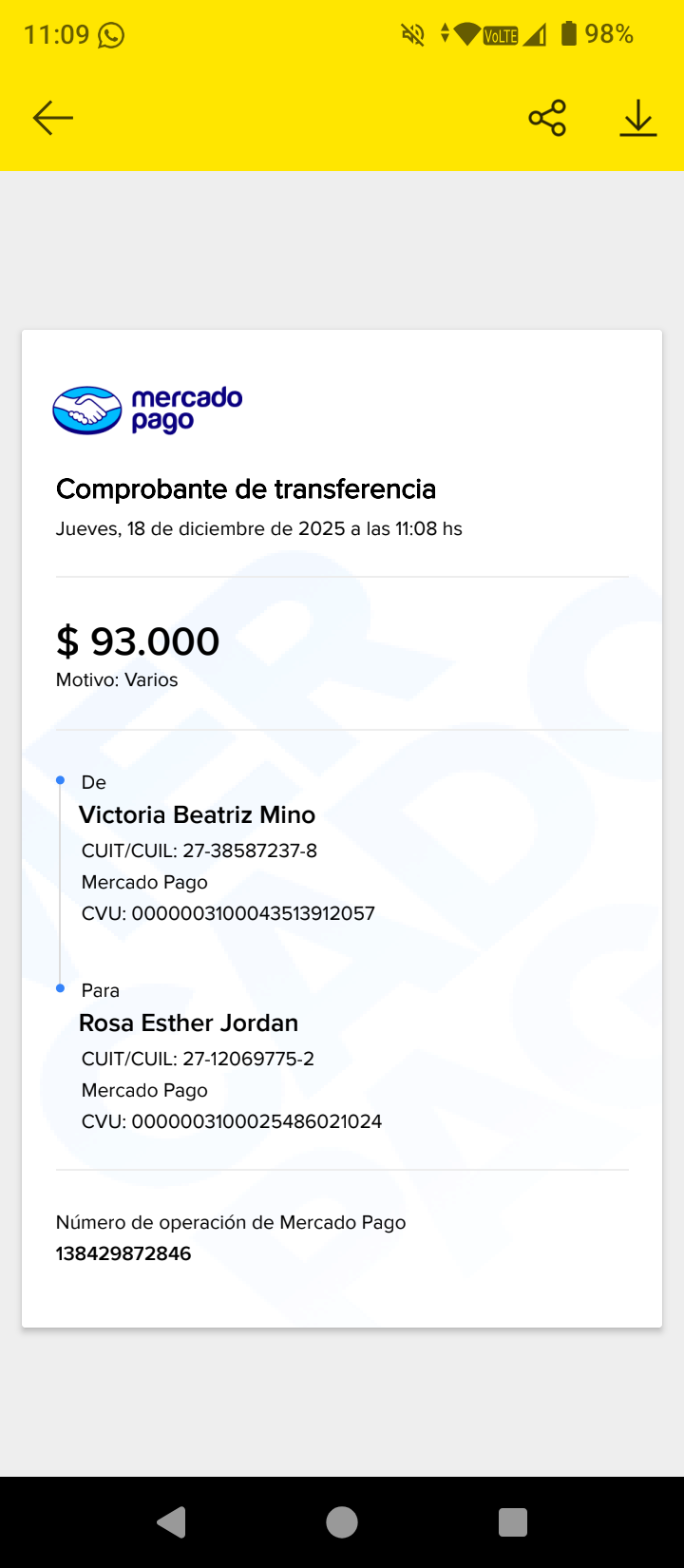Tap recipient name Rosa Esther Jordan

click(188, 1023)
